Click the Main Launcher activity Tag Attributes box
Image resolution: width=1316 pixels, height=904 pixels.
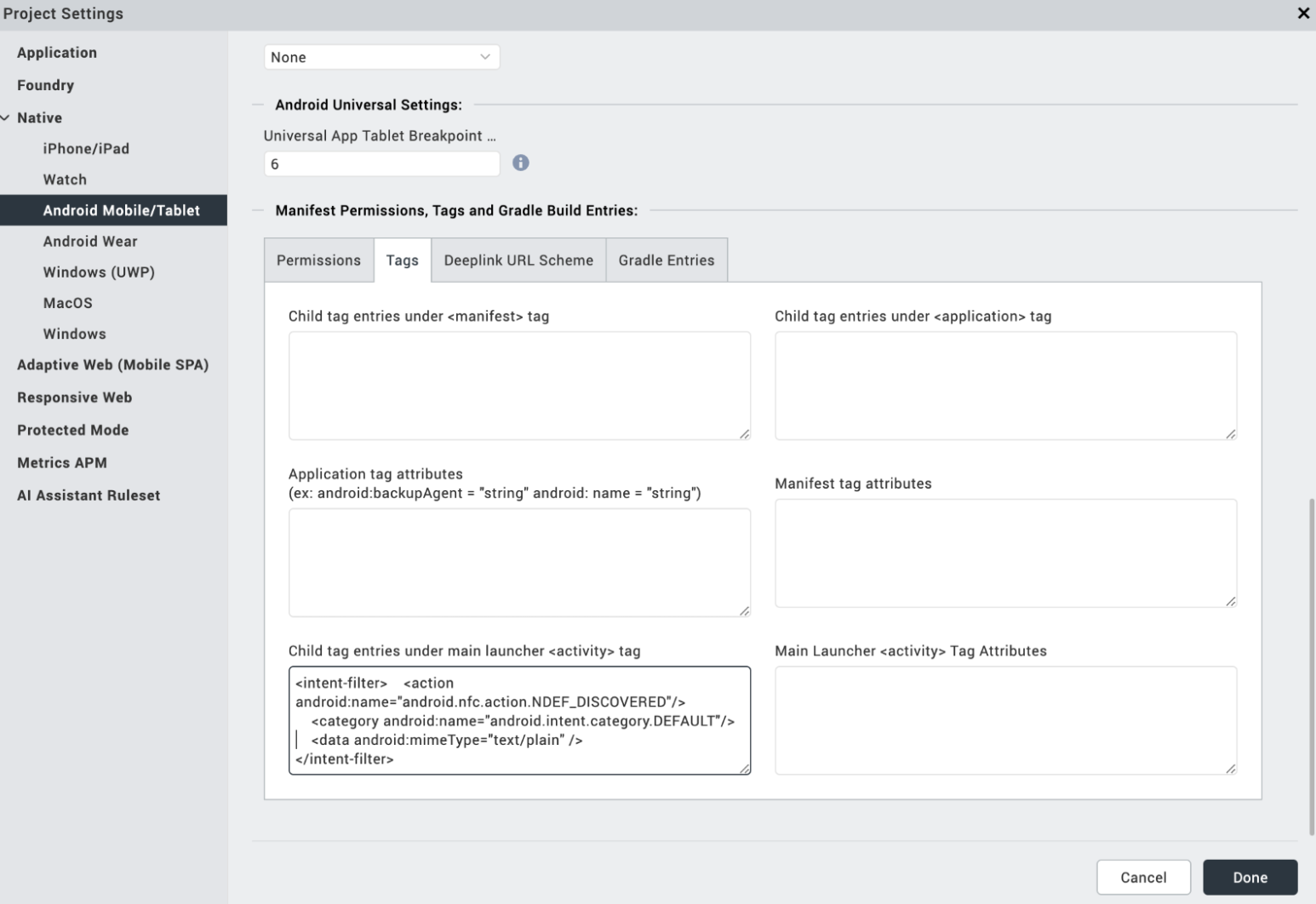click(x=1005, y=720)
